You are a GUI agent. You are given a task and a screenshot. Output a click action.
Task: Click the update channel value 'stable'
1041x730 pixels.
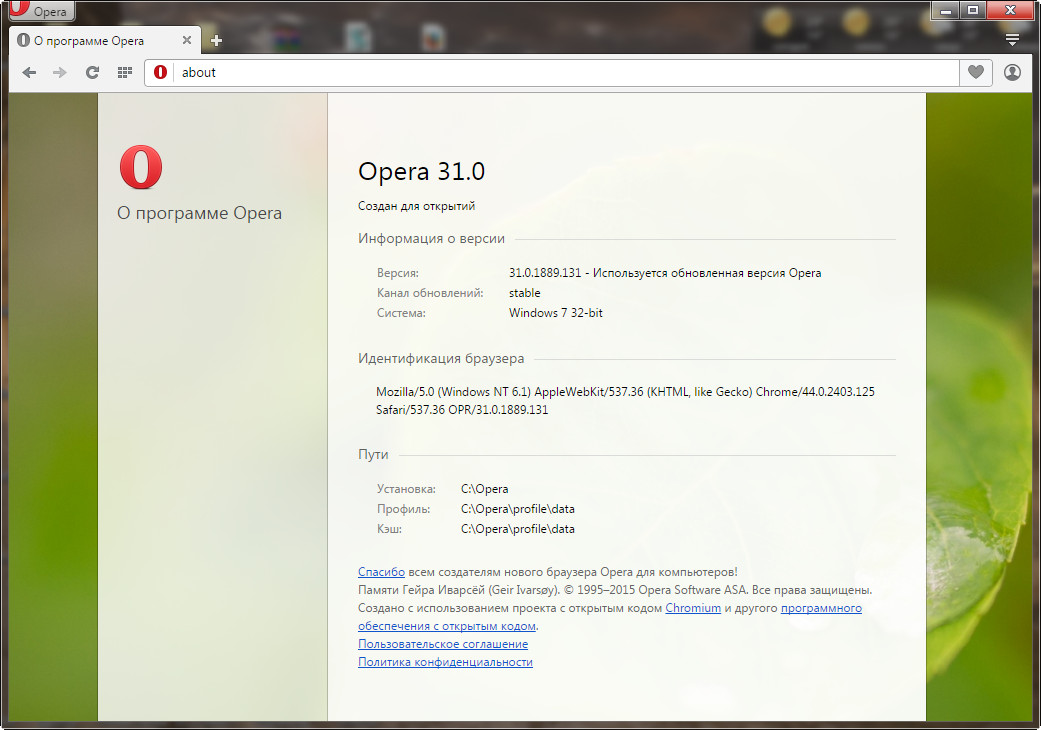click(524, 293)
